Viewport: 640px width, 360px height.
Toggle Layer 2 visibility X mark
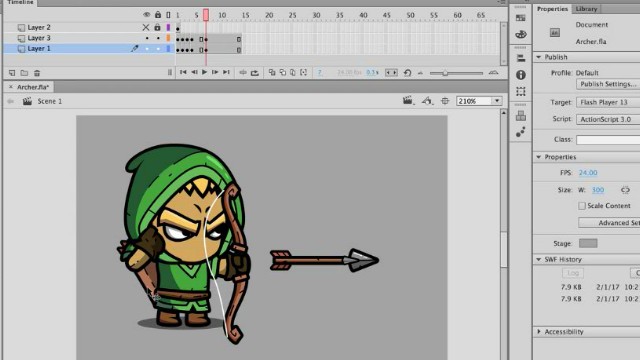pos(146,27)
